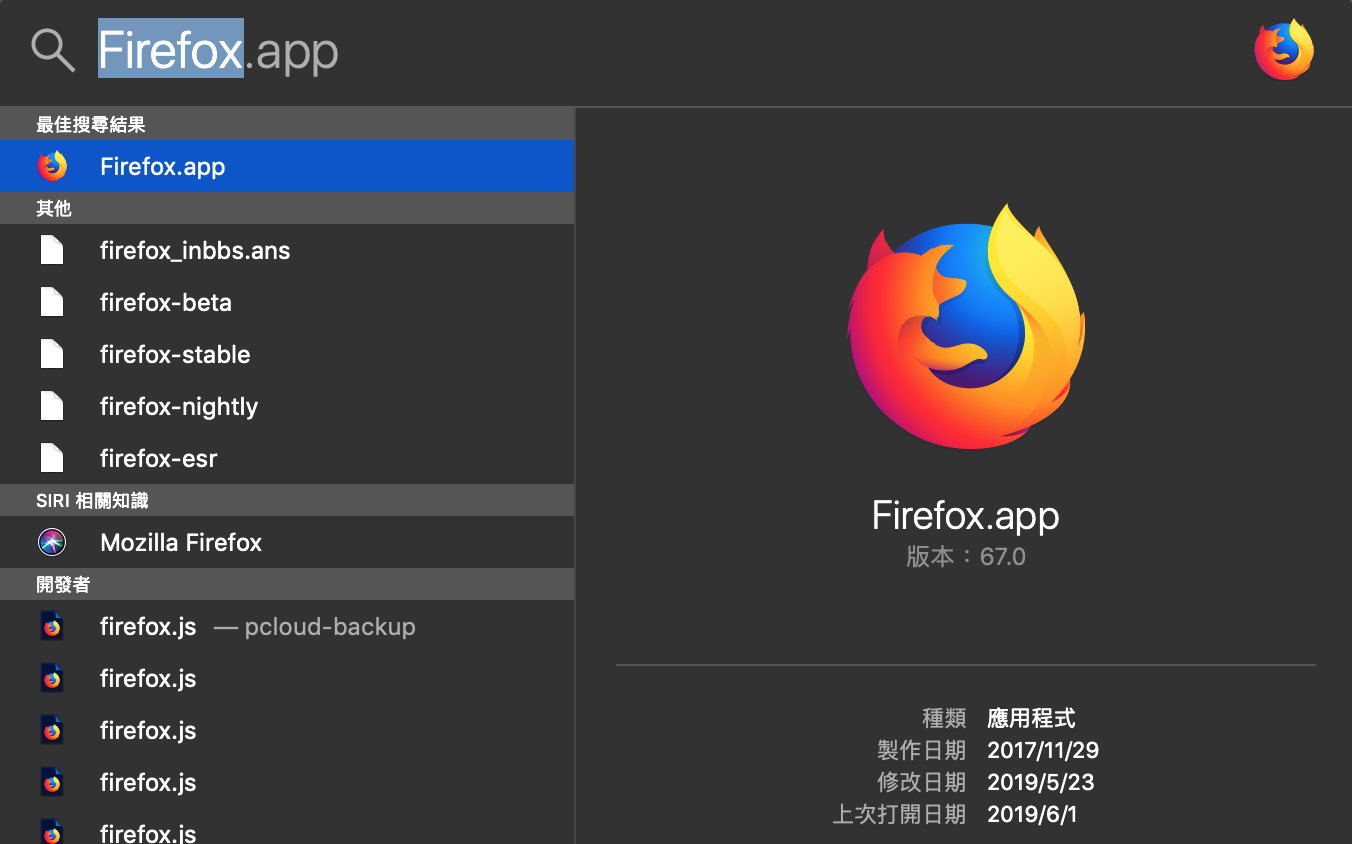This screenshot has height=844, width=1352.
Task: Click the Firefox icon in the search bar
Action: pos(1284,50)
